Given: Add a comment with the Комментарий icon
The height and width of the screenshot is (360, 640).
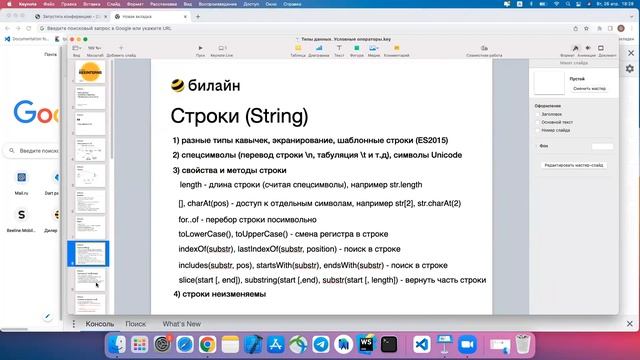Looking at the screenshot, I should 396,48.
